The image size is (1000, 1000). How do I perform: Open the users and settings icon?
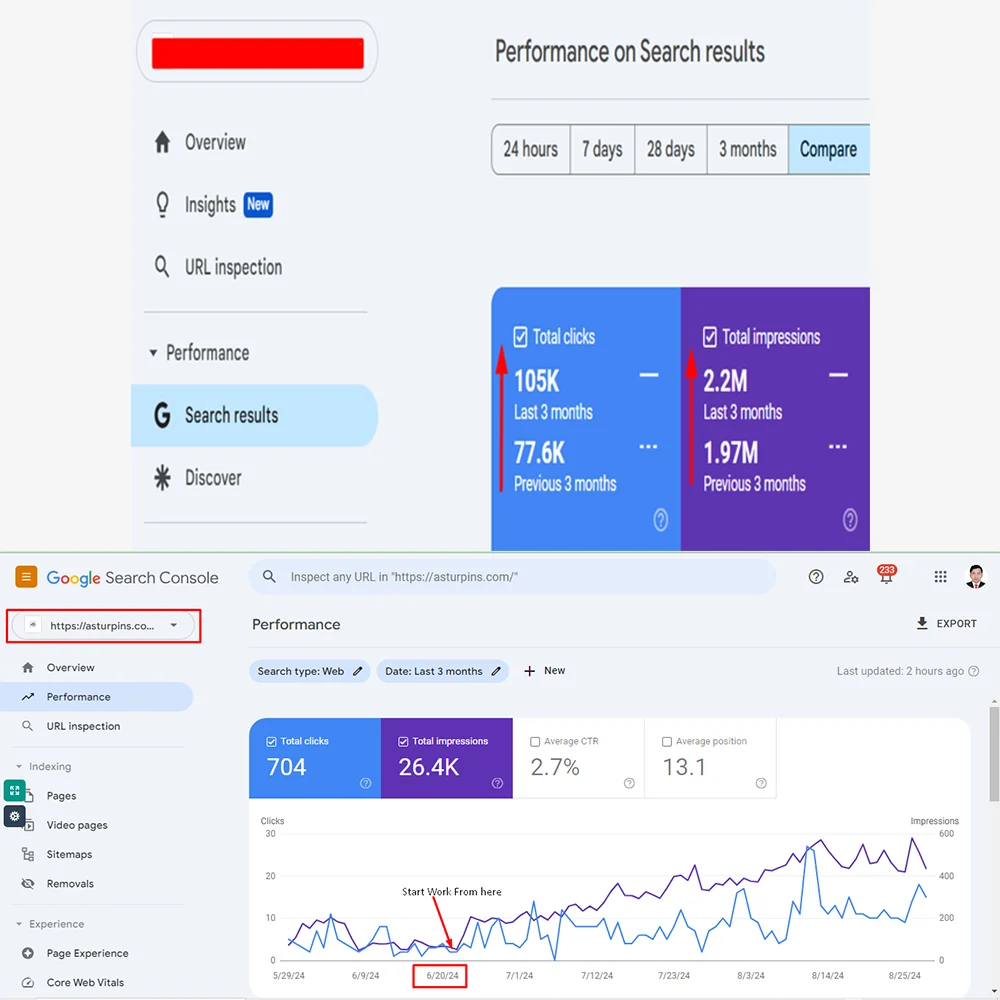coord(851,577)
